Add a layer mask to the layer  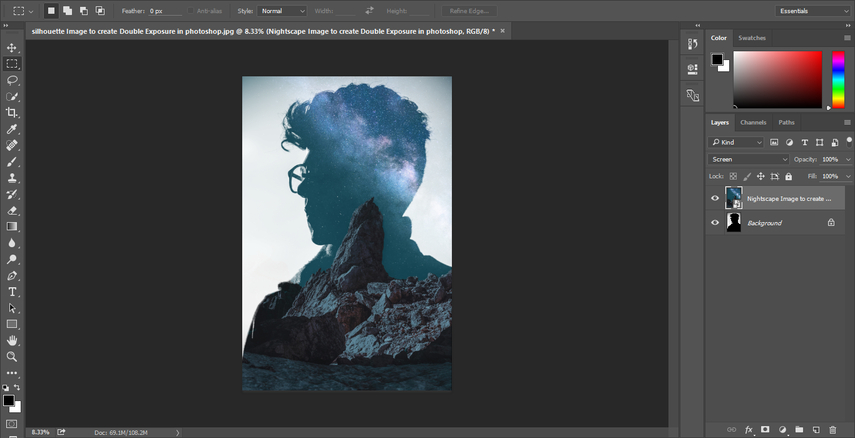[765, 430]
